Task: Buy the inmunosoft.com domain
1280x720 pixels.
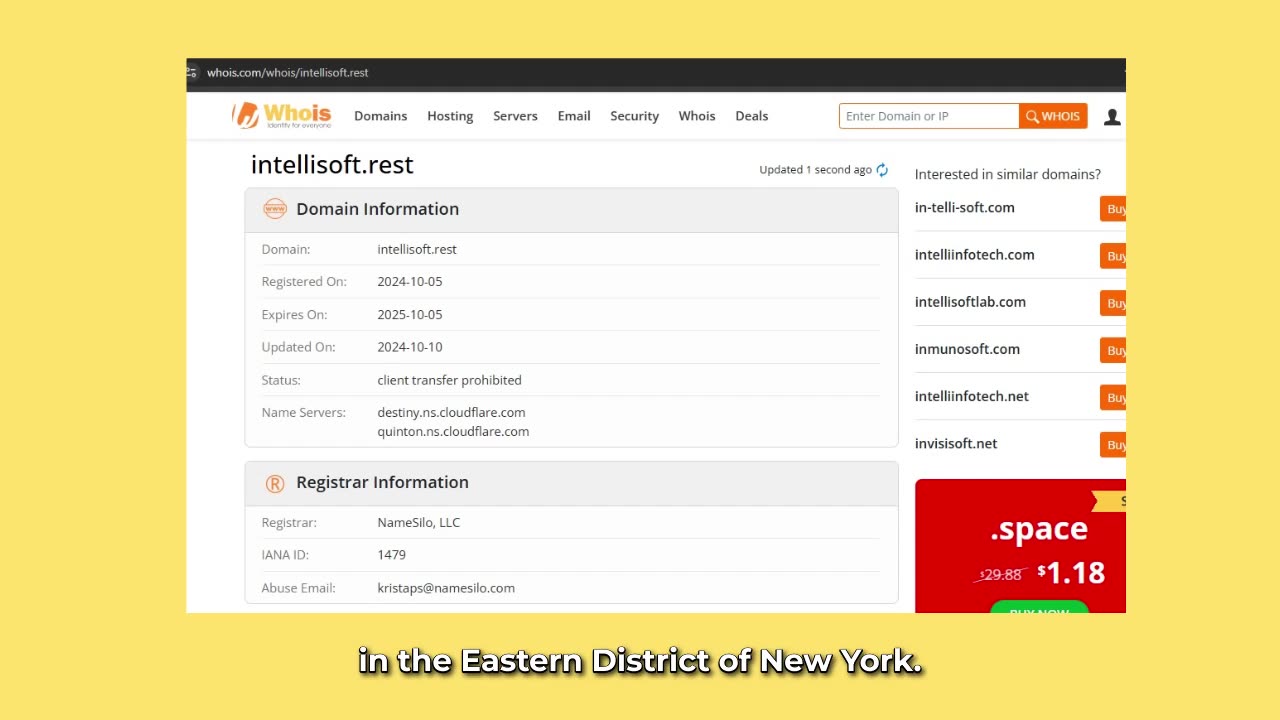Action: 1113,350
